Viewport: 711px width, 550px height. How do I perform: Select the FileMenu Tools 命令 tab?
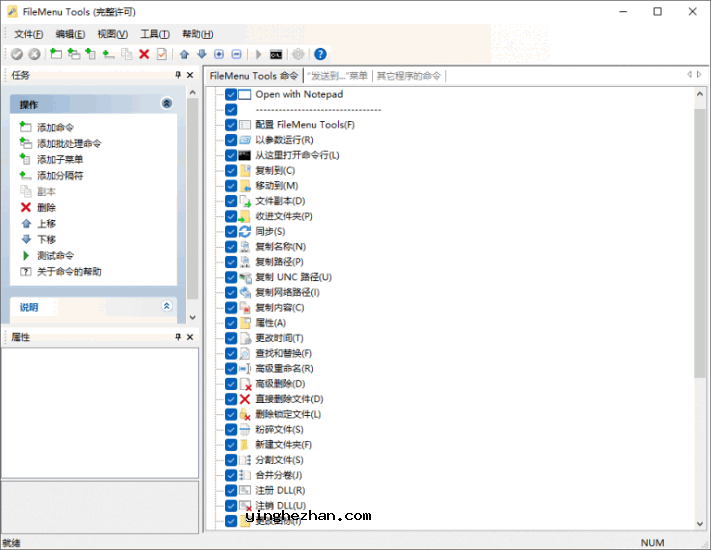[x=253, y=76]
